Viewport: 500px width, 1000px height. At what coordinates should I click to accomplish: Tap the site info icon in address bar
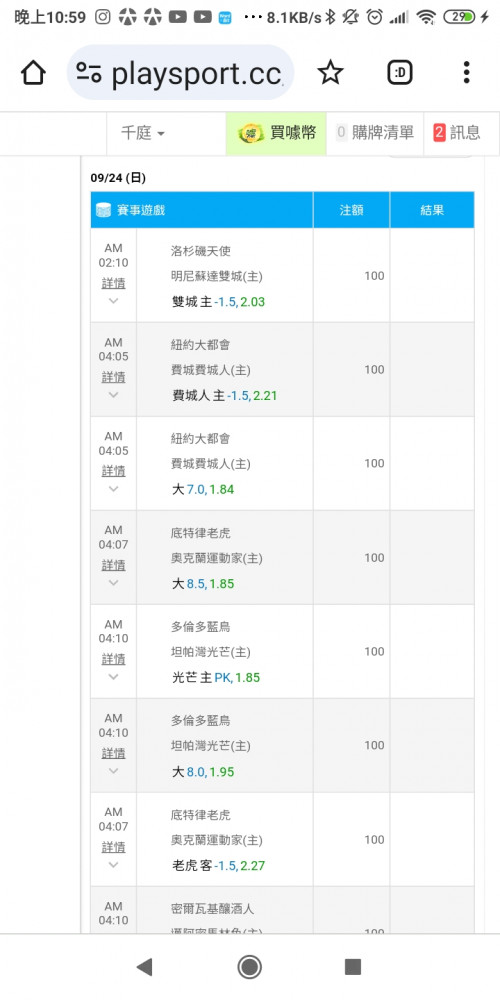pos(89,73)
